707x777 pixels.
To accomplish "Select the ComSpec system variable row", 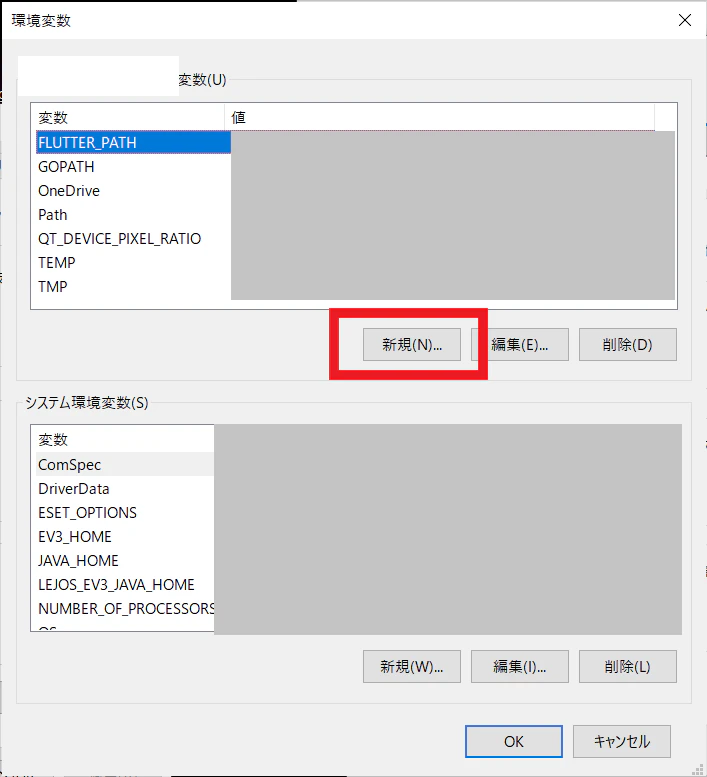I will click(125, 465).
